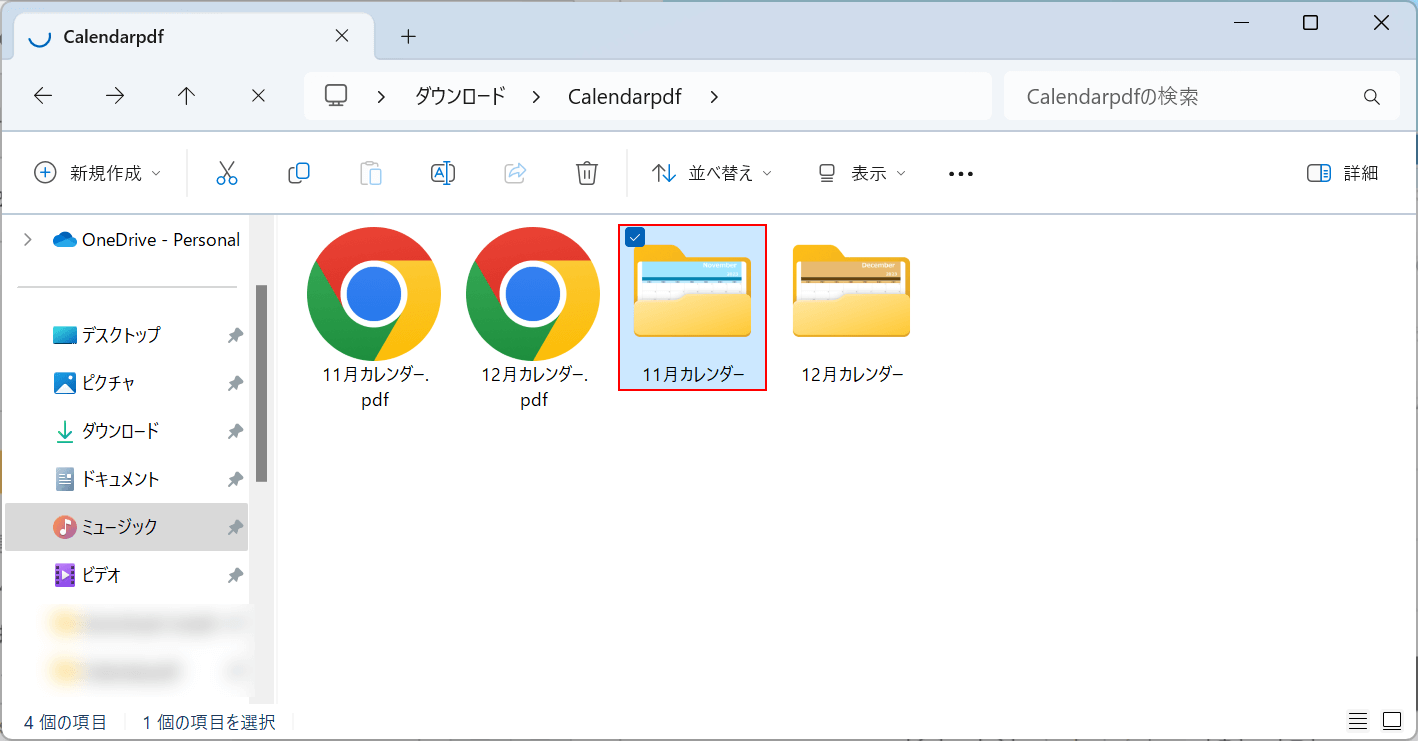Open the See more ellipsis menu
The image size is (1418, 741).
(x=961, y=174)
